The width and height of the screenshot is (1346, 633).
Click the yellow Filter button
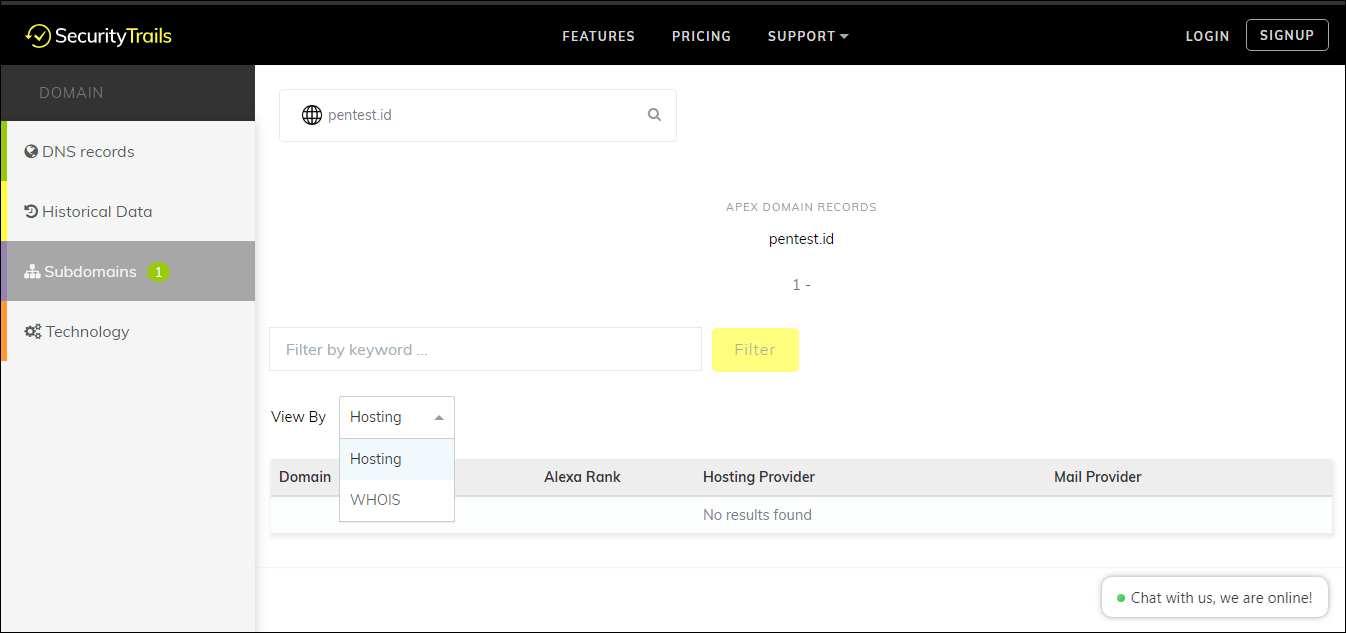(755, 350)
